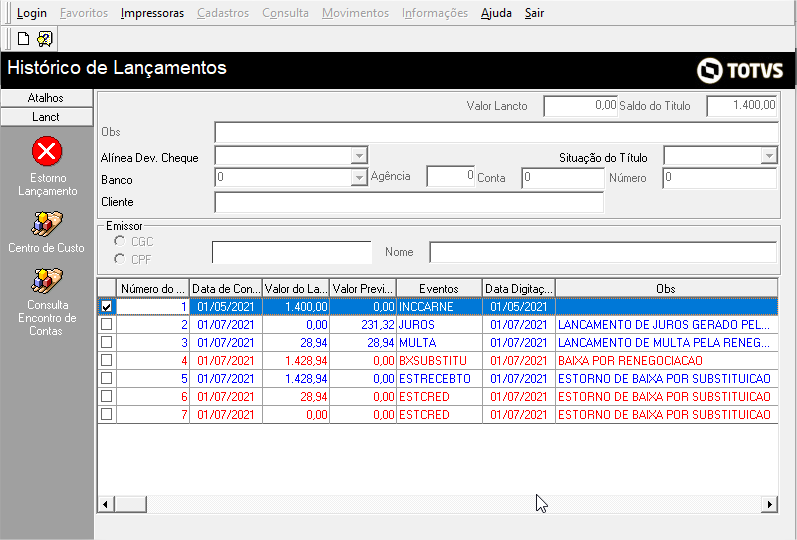Image resolution: width=797 pixels, height=540 pixels.
Task: Check the checkbox for row 2 JUROS
Action: (107, 324)
